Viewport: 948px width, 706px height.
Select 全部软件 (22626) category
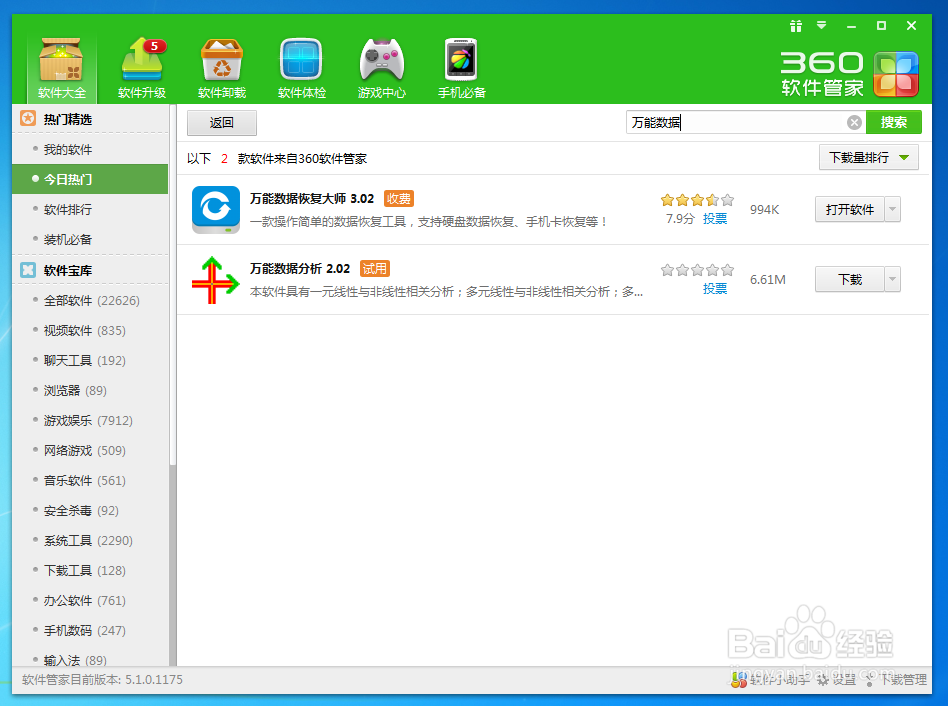click(x=90, y=300)
